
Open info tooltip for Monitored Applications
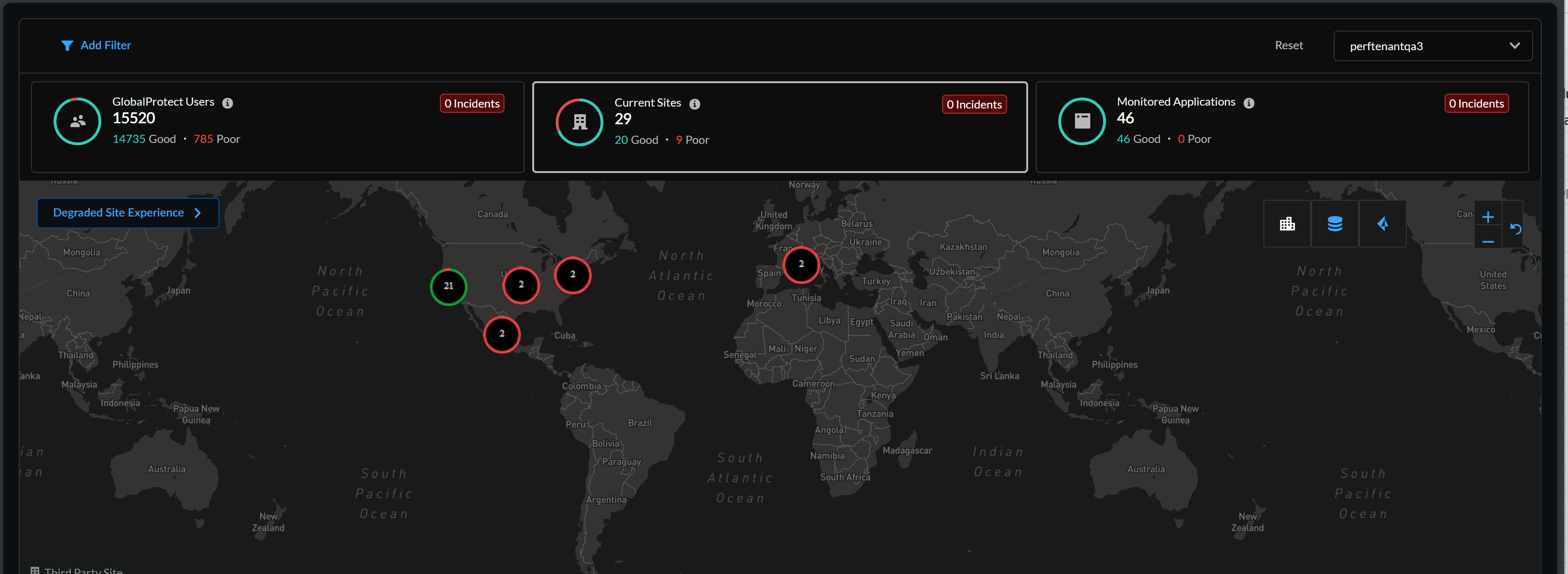tap(1249, 103)
